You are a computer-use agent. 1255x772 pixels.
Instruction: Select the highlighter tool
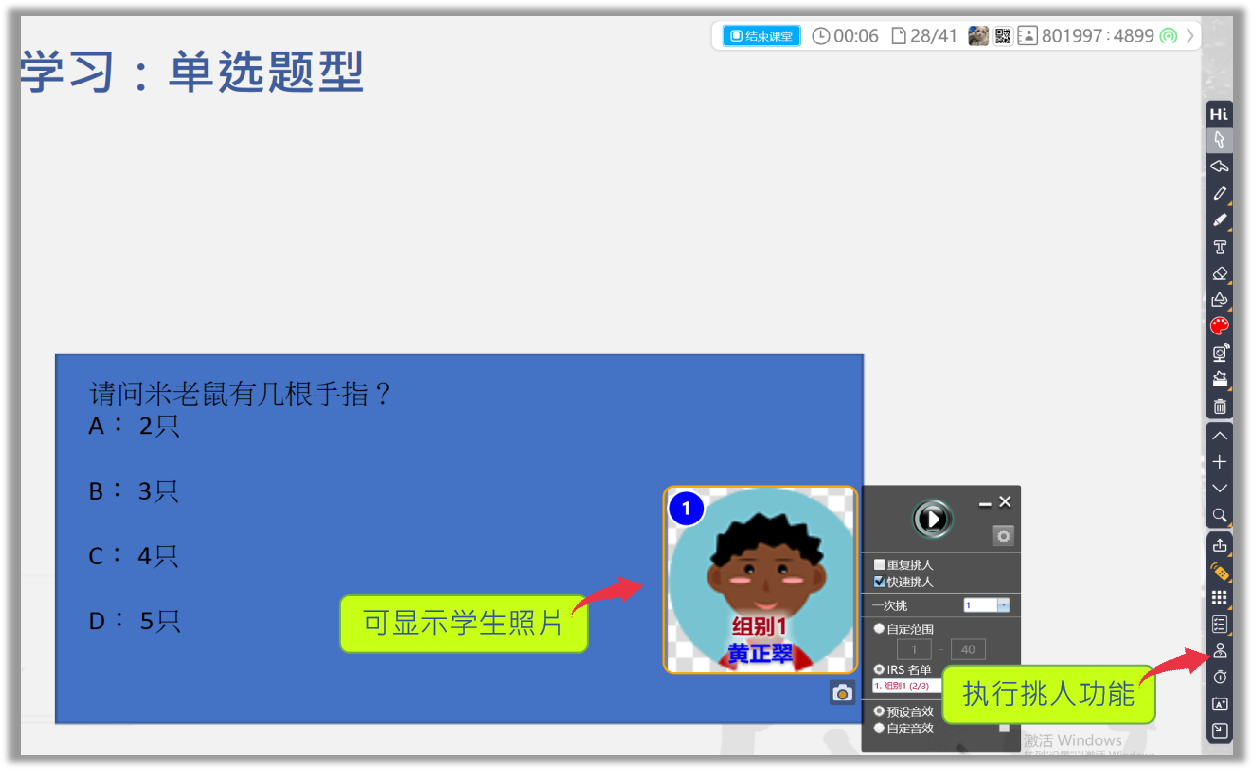point(1219,220)
